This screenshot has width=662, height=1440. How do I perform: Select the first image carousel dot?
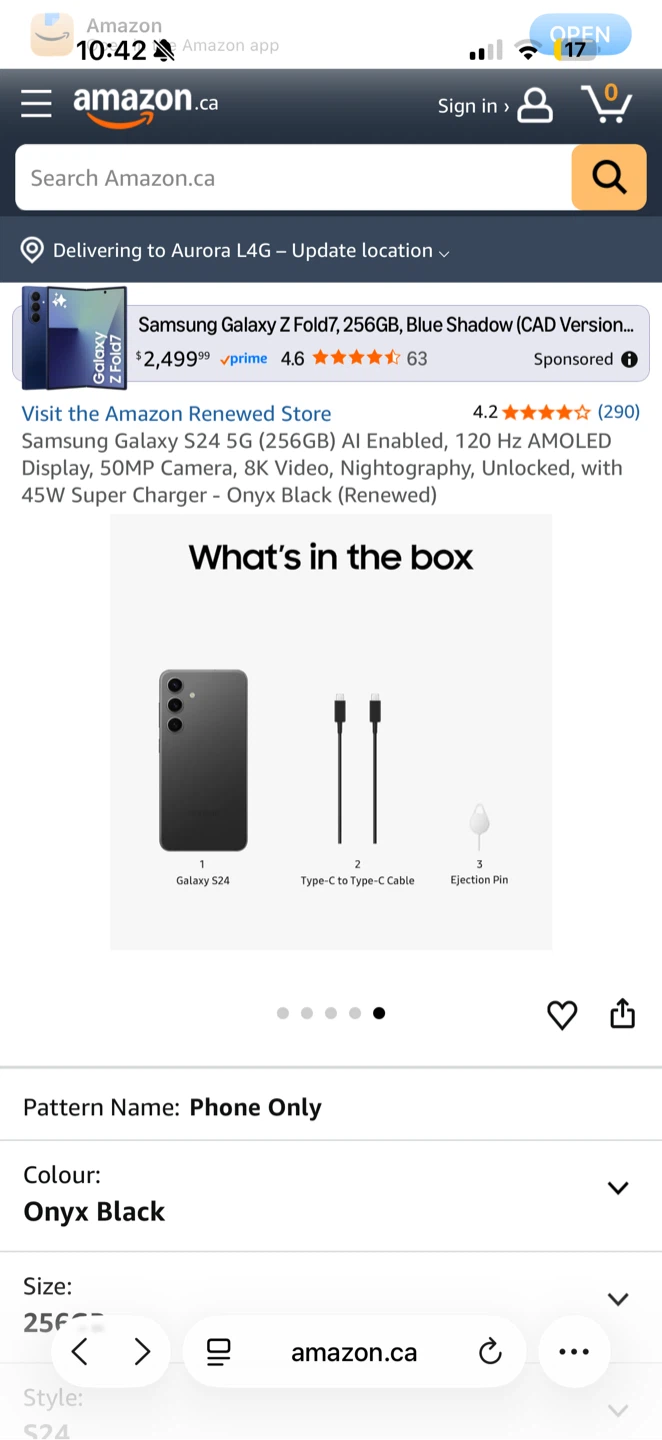(x=283, y=1013)
